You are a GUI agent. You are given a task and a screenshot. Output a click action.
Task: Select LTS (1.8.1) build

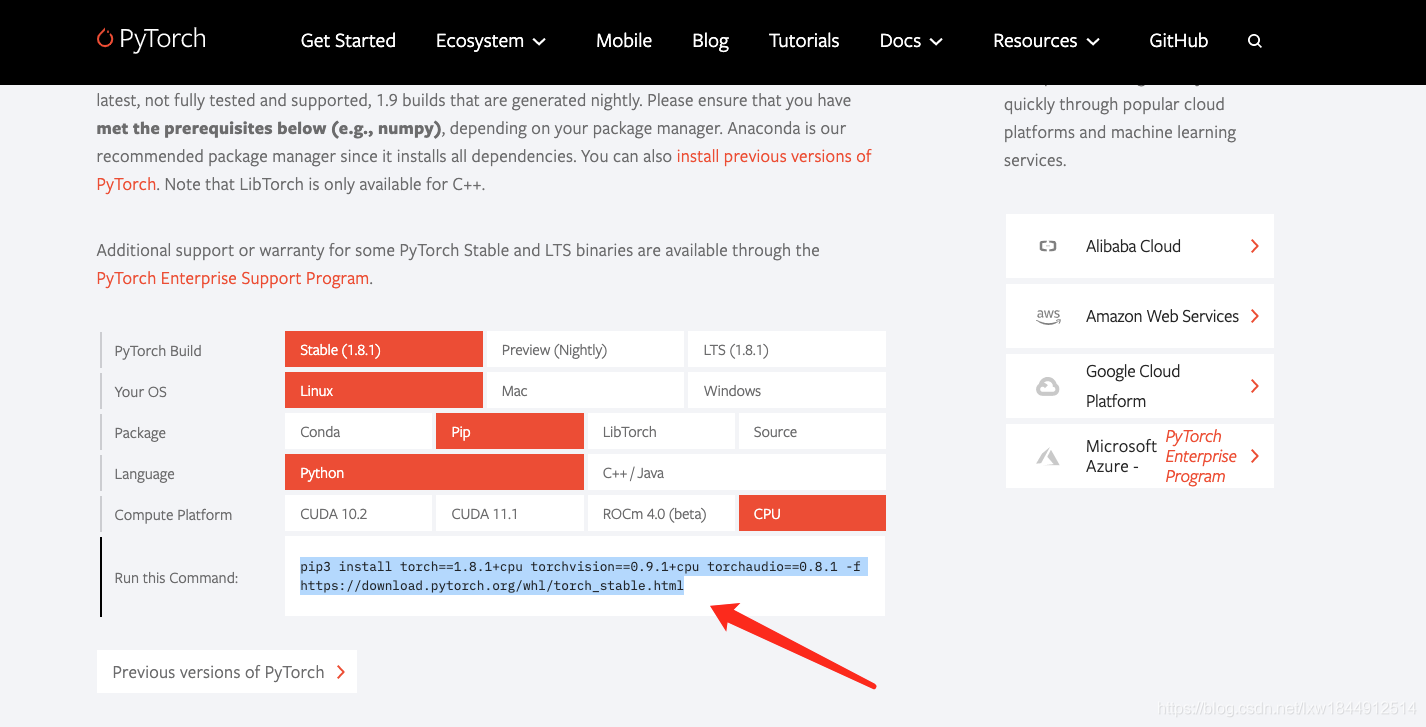click(787, 350)
